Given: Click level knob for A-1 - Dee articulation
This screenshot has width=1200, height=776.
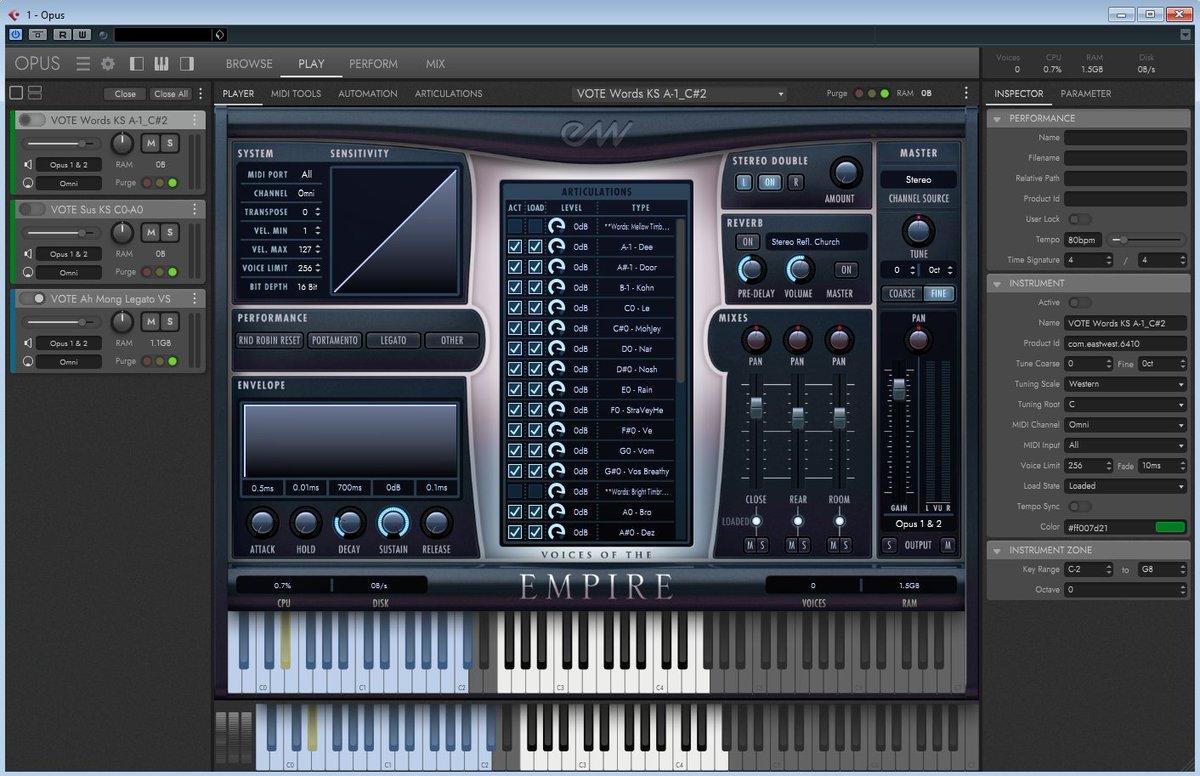Looking at the screenshot, I should 557,246.
